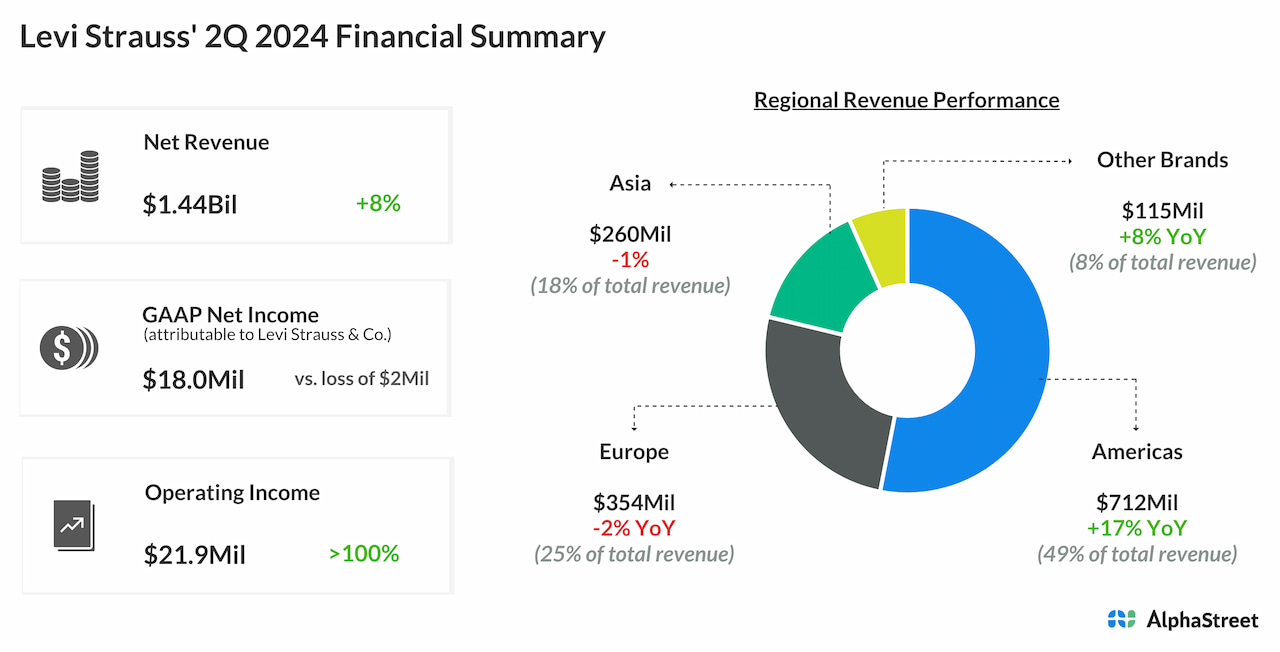The width and height of the screenshot is (1280, 652).
Task: Select the dollar coin icon for GAAP Net Income
Action: pyautogui.click(x=68, y=347)
